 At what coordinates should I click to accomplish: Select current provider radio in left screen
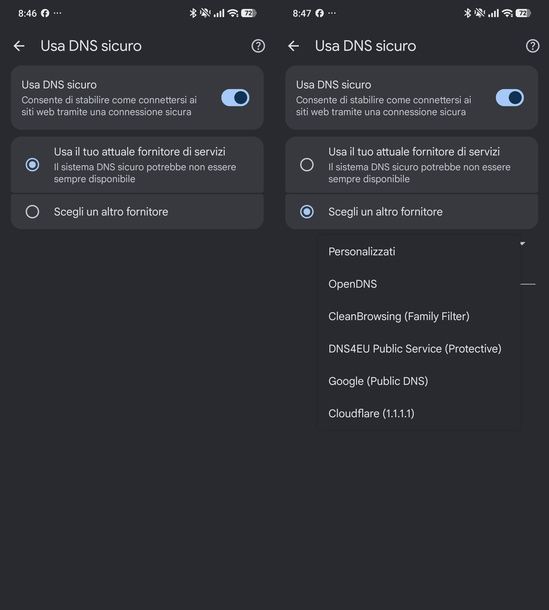coord(32,165)
